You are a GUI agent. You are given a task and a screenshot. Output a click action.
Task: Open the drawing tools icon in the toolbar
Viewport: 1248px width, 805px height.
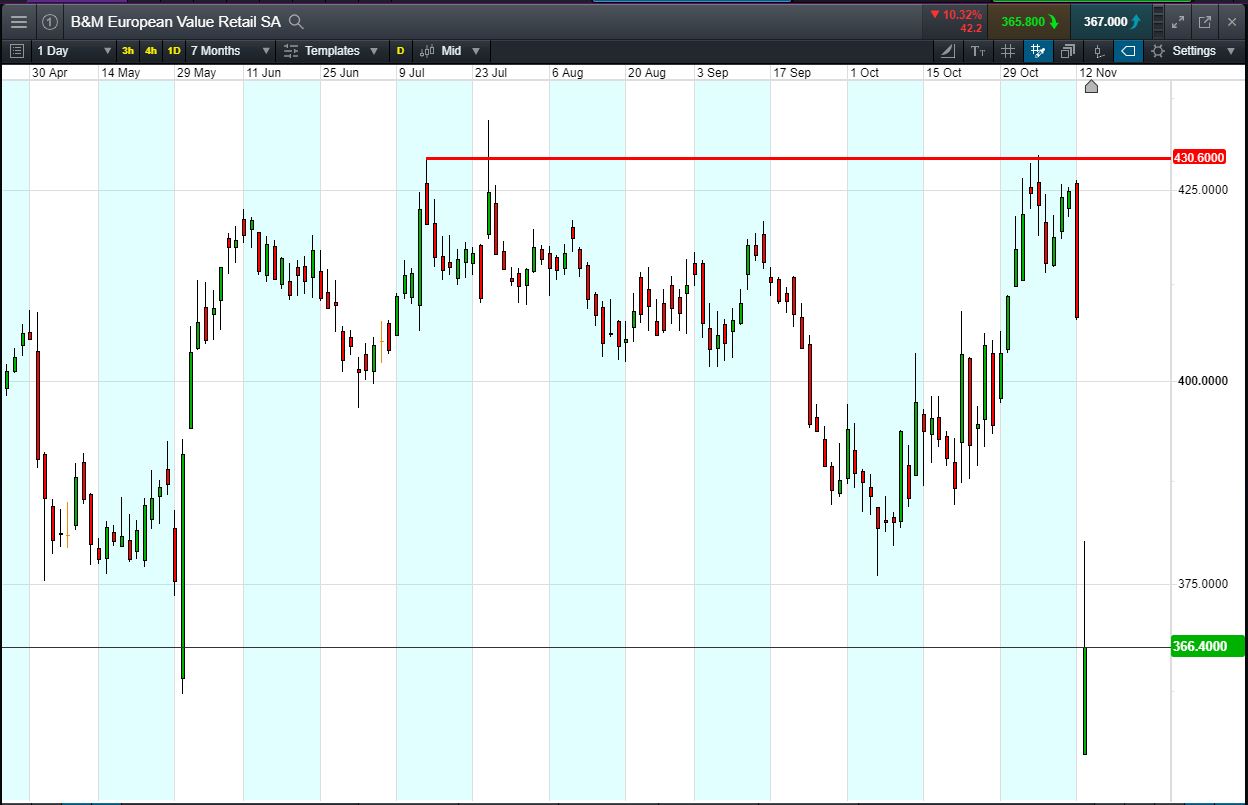tap(948, 50)
